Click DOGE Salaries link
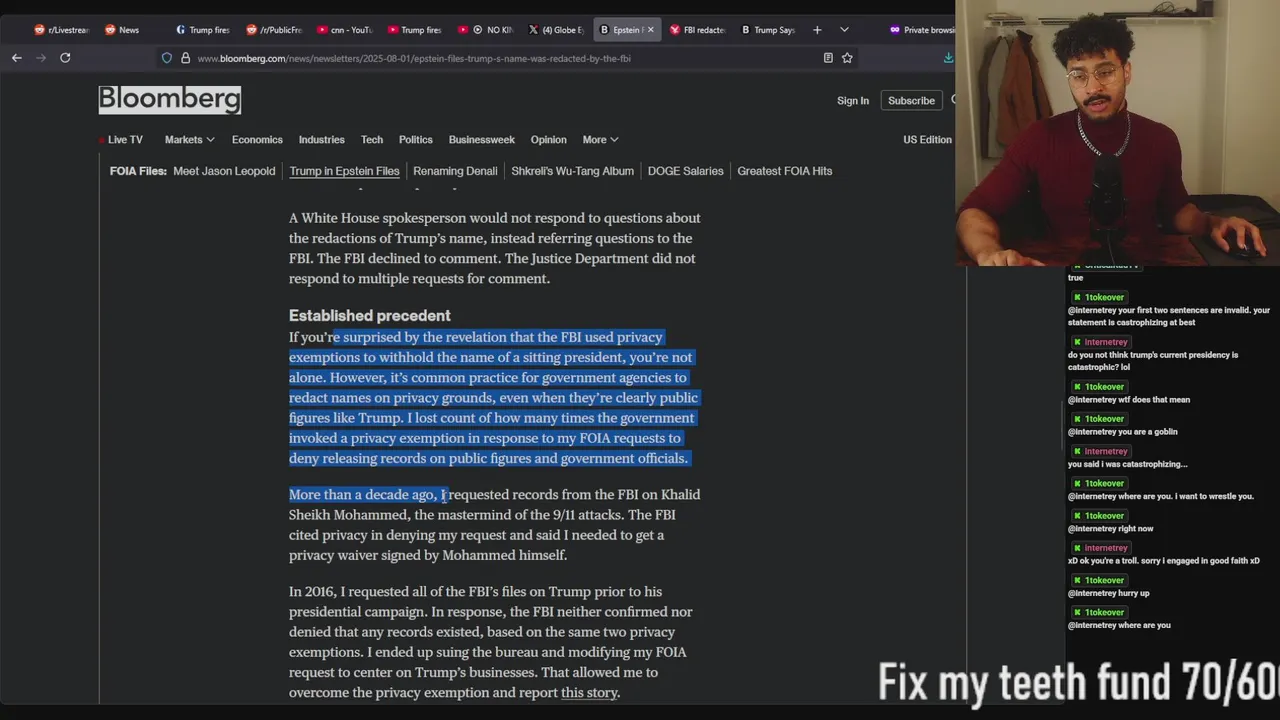This screenshot has width=1280, height=720. [x=685, y=171]
